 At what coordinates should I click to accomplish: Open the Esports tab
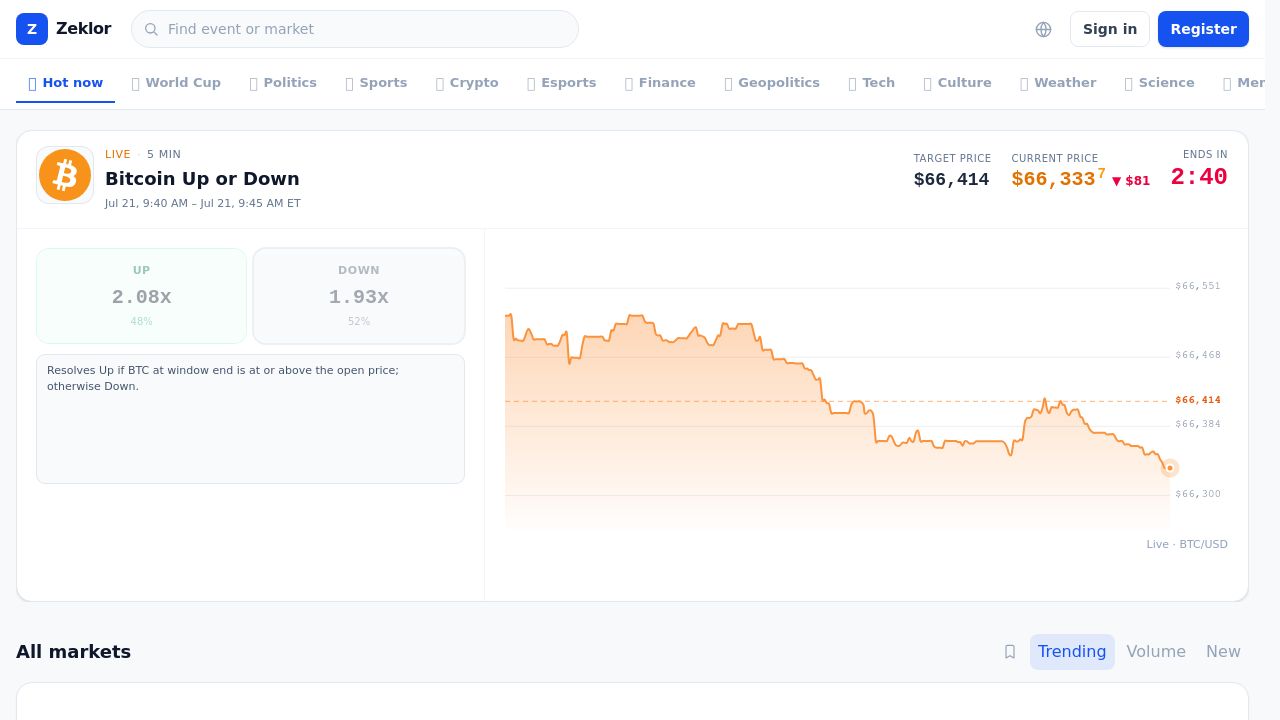[x=562, y=83]
